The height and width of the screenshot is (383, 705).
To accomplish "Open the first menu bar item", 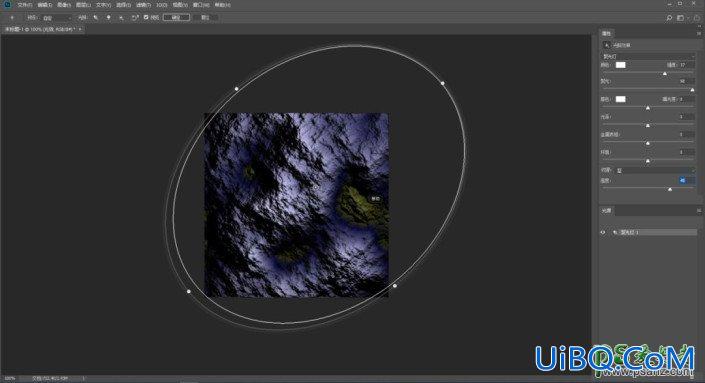I will [24, 5].
